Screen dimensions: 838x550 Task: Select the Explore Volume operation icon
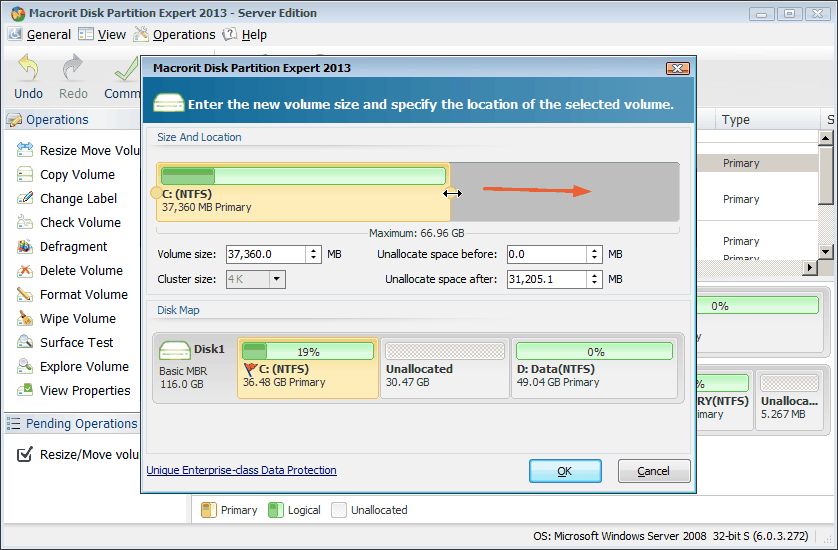[x=25, y=366]
